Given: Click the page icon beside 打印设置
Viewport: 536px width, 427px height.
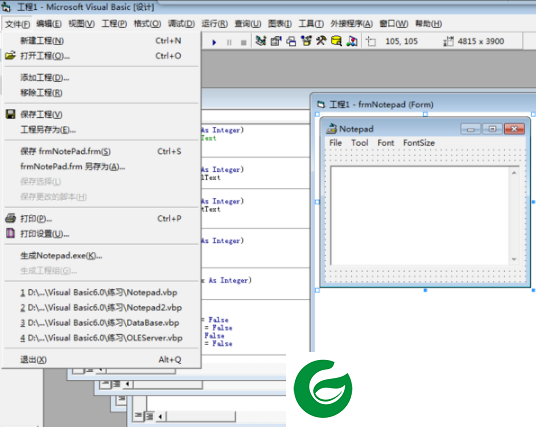Looking at the screenshot, I should pos(11,233).
